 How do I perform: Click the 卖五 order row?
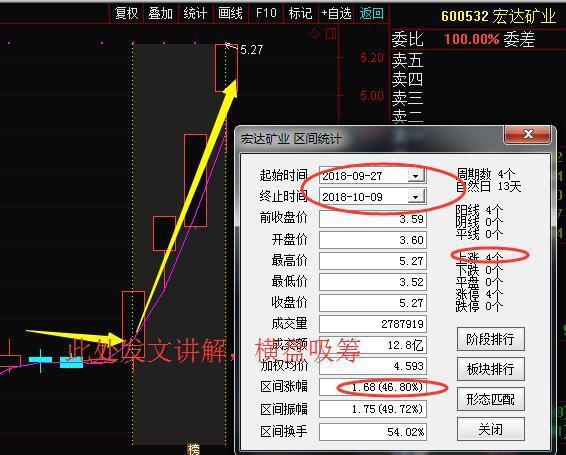pos(407,60)
